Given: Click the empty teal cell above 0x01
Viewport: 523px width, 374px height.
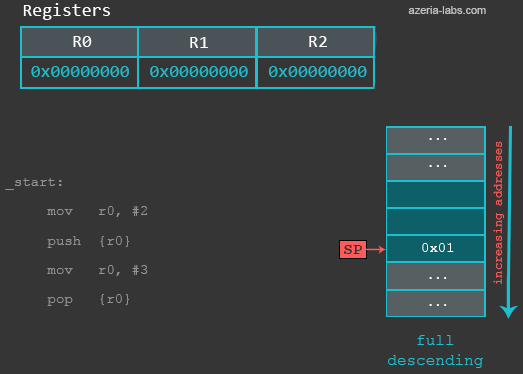Looking at the screenshot, I should tap(436, 222).
